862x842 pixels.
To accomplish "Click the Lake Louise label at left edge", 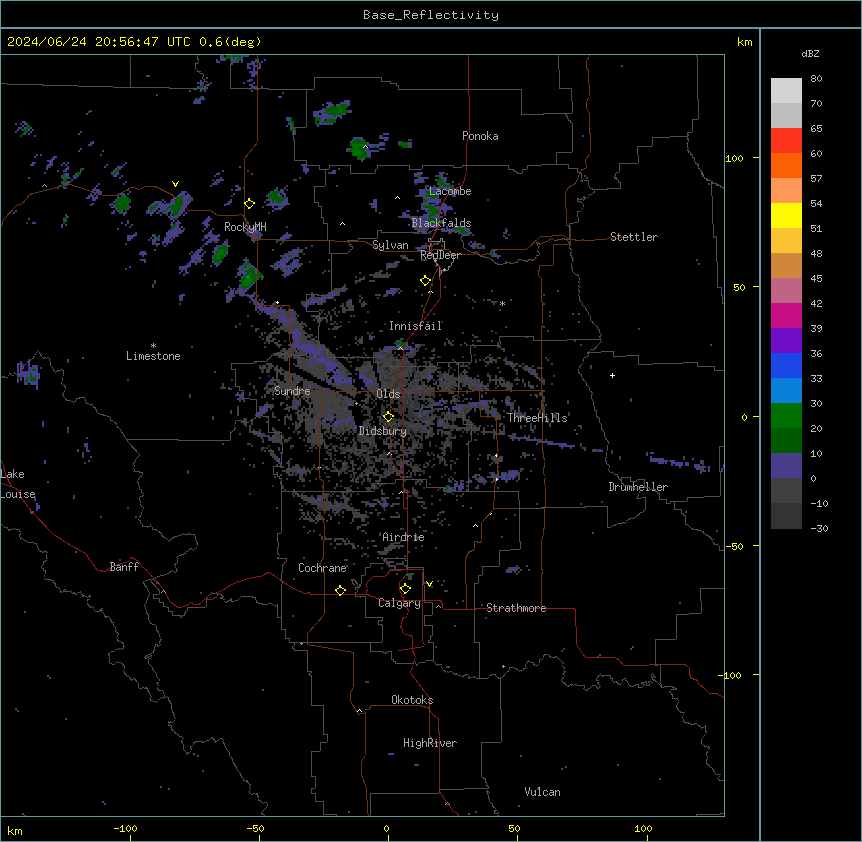I will coord(18,484).
